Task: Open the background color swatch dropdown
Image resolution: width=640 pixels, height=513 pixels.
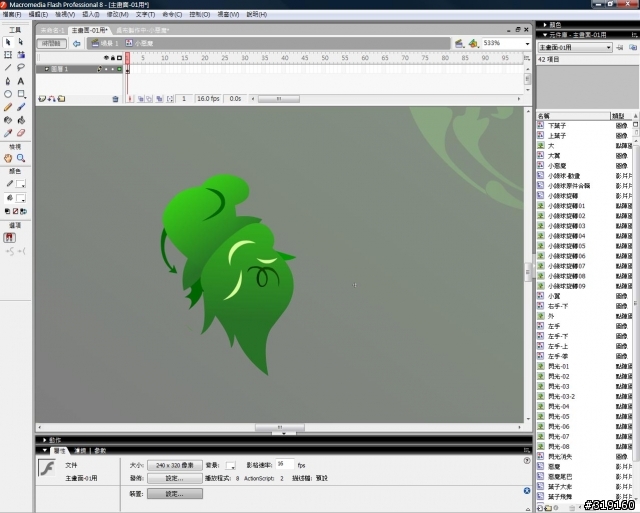Action: point(231,465)
